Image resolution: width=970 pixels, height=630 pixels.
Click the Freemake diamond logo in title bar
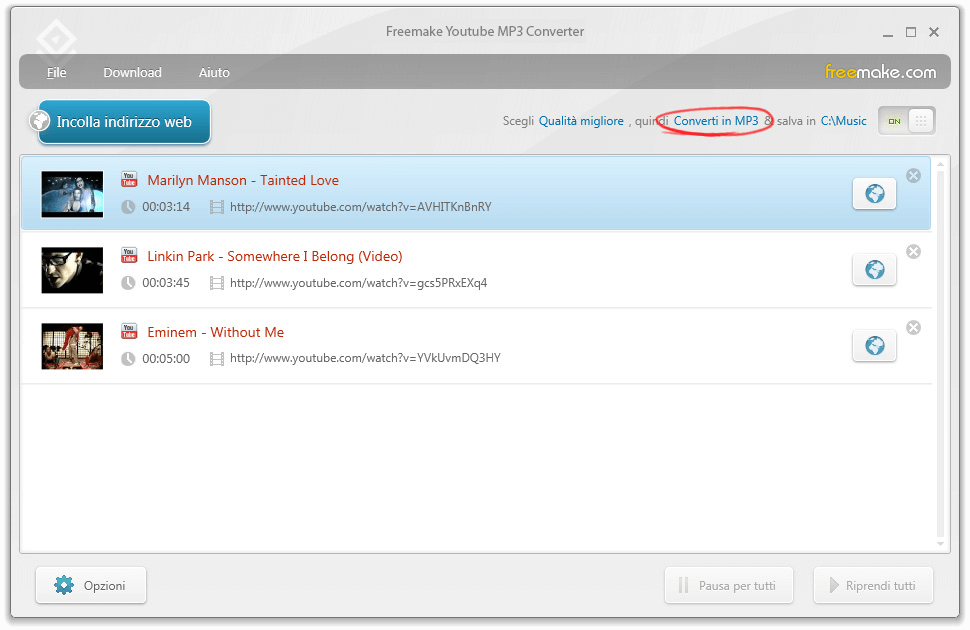[56, 39]
